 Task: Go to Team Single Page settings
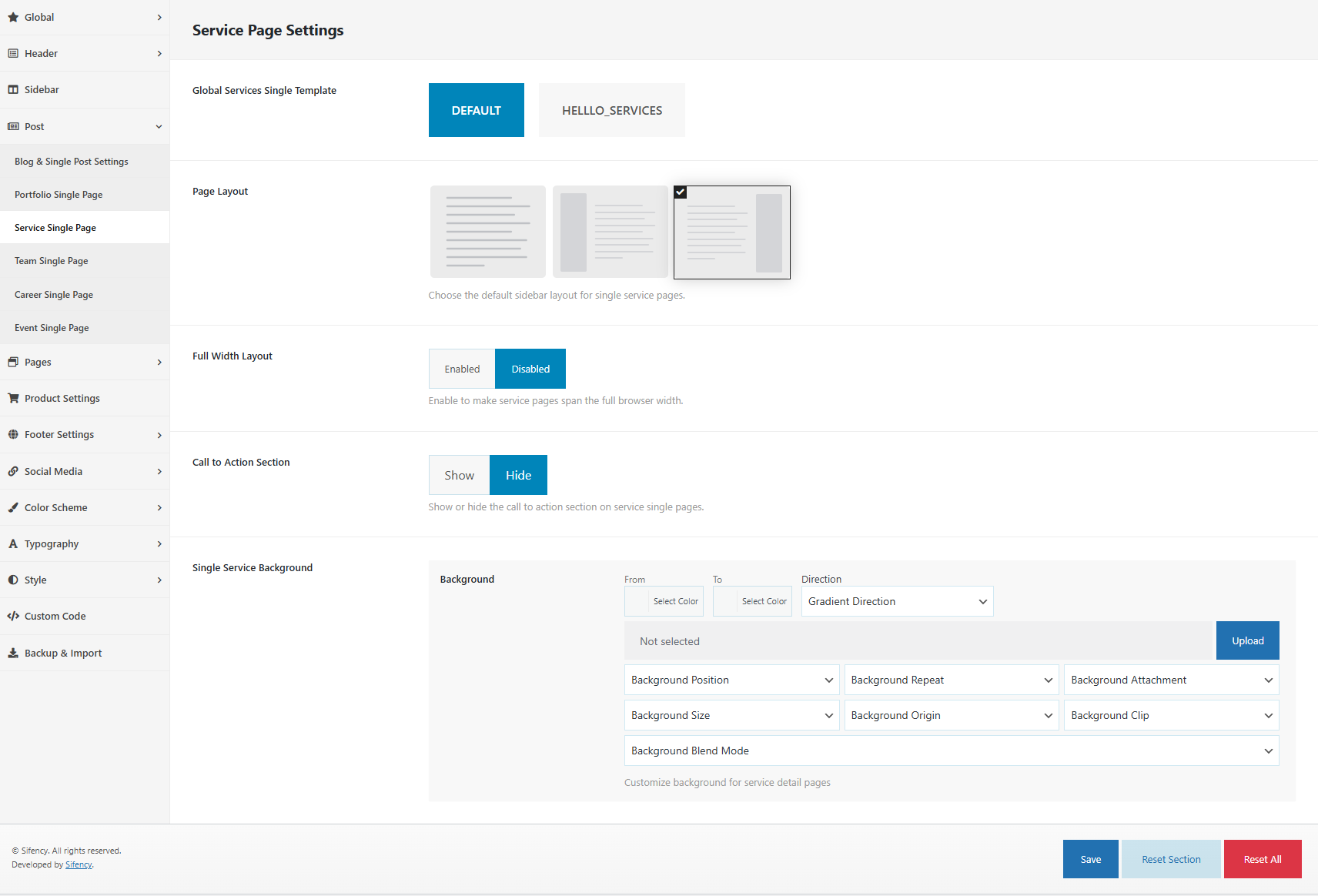[x=52, y=261]
